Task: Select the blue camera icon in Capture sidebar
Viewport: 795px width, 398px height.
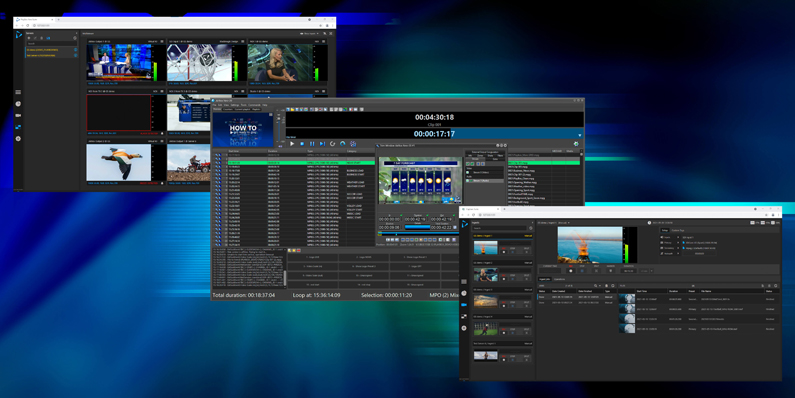Action: [x=464, y=305]
